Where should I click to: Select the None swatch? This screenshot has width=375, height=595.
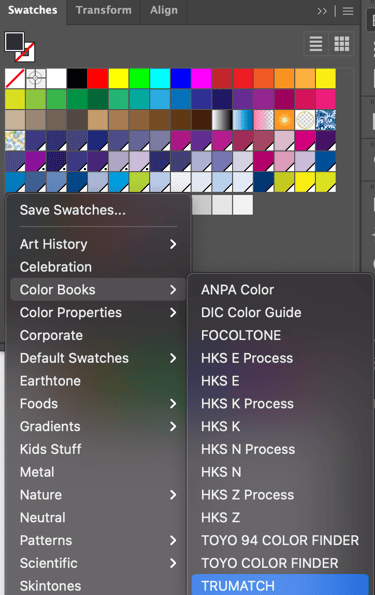15,78
